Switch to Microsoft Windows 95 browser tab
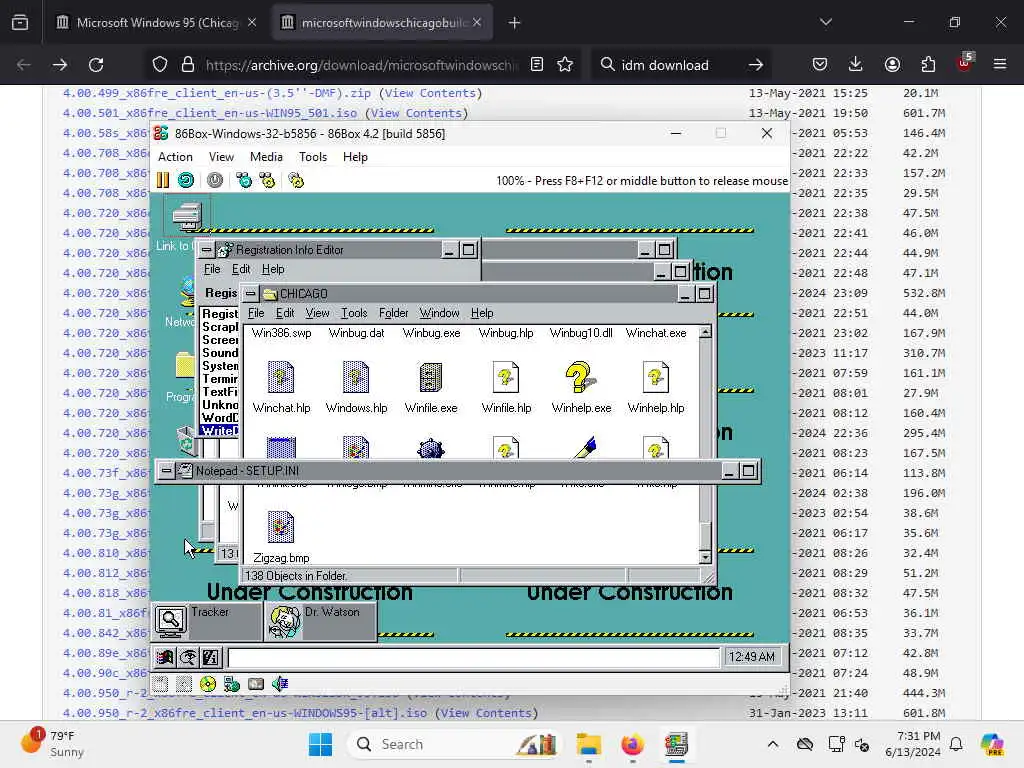The height and width of the screenshot is (768, 1024). pyautogui.click(x=157, y=22)
